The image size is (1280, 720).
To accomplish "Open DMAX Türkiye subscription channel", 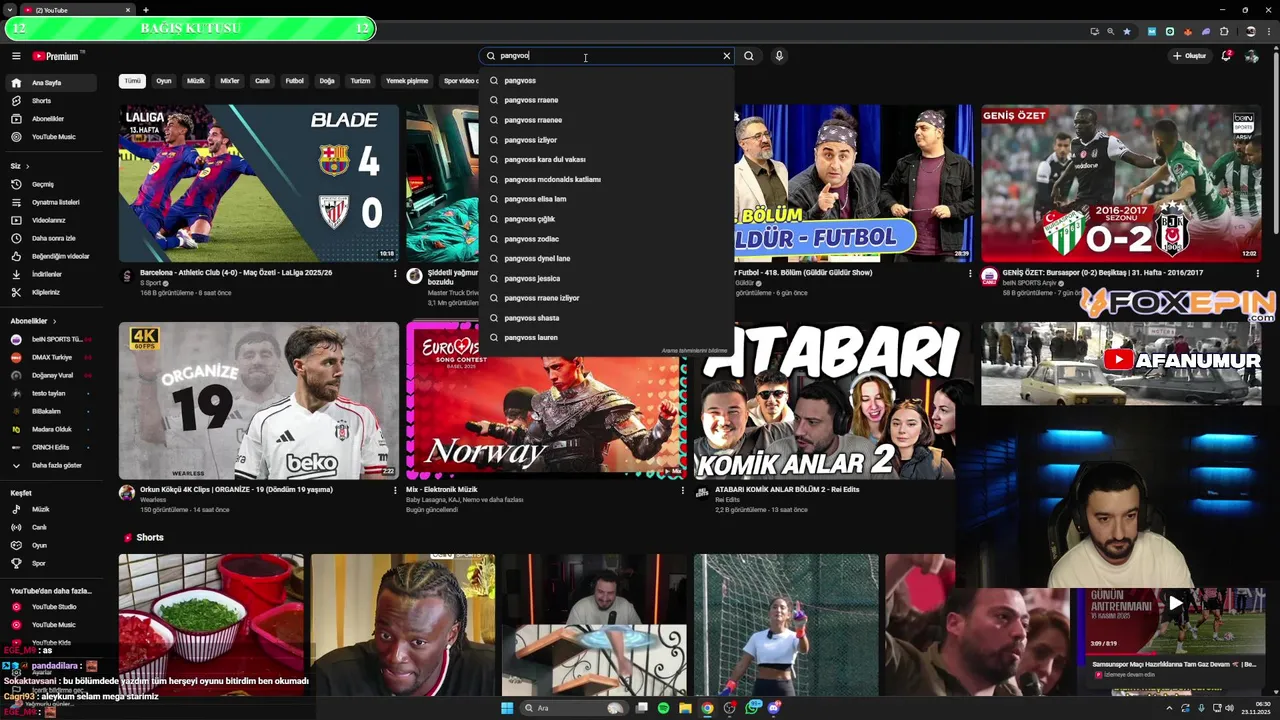I will pyautogui.click(x=50, y=357).
